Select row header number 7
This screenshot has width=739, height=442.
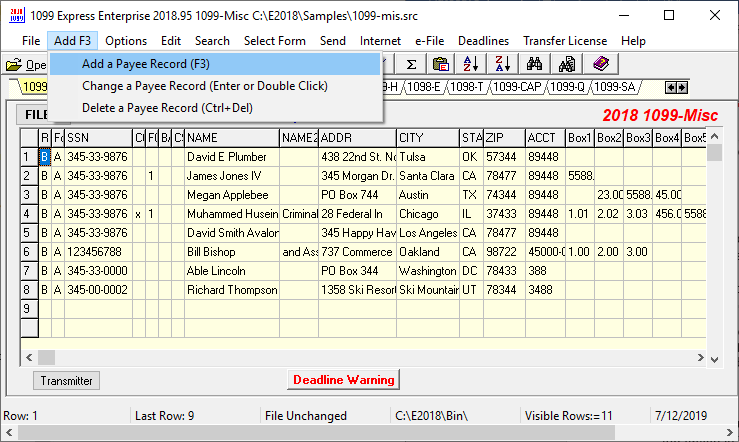coord(29,271)
